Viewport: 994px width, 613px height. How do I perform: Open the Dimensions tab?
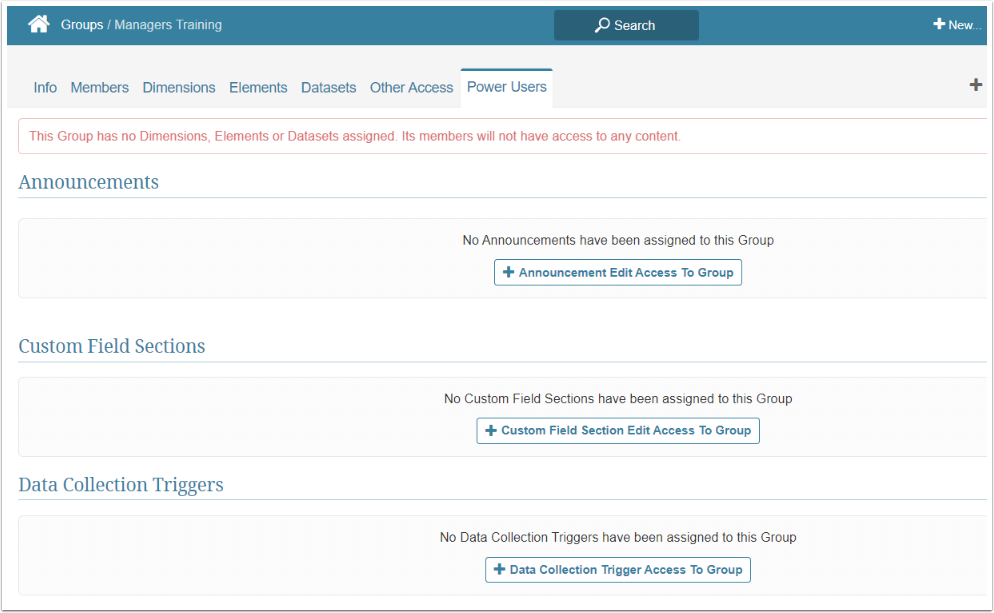click(x=179, y=87)
